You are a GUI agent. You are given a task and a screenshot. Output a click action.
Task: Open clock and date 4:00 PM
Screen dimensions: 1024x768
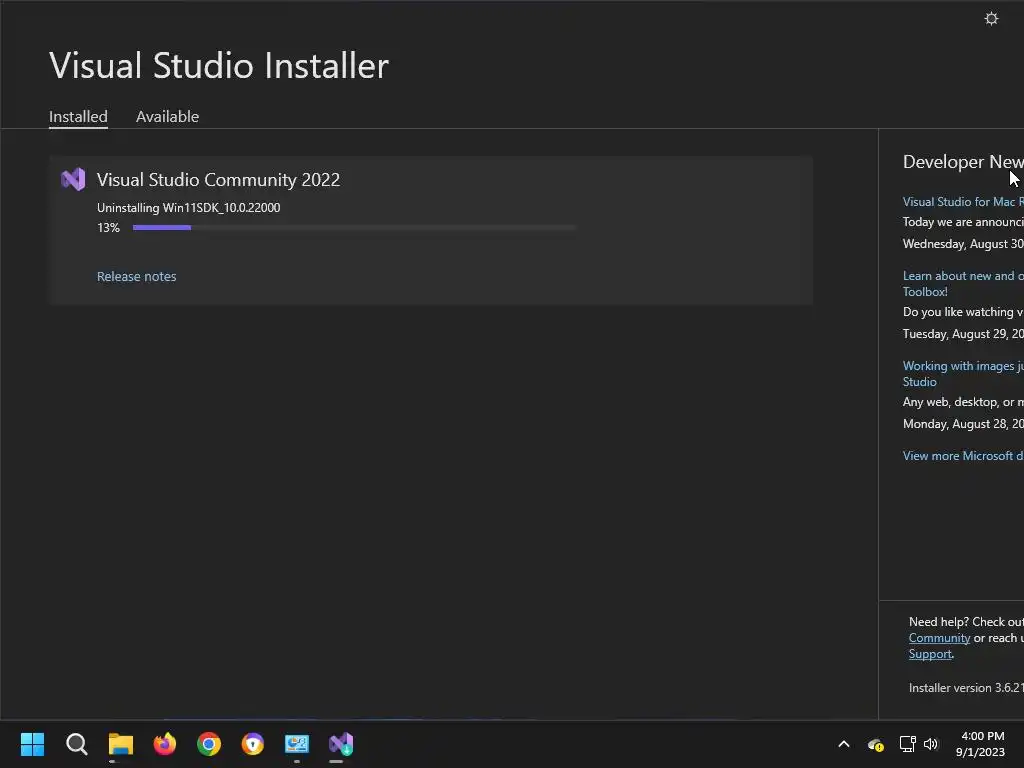(981, 744)
